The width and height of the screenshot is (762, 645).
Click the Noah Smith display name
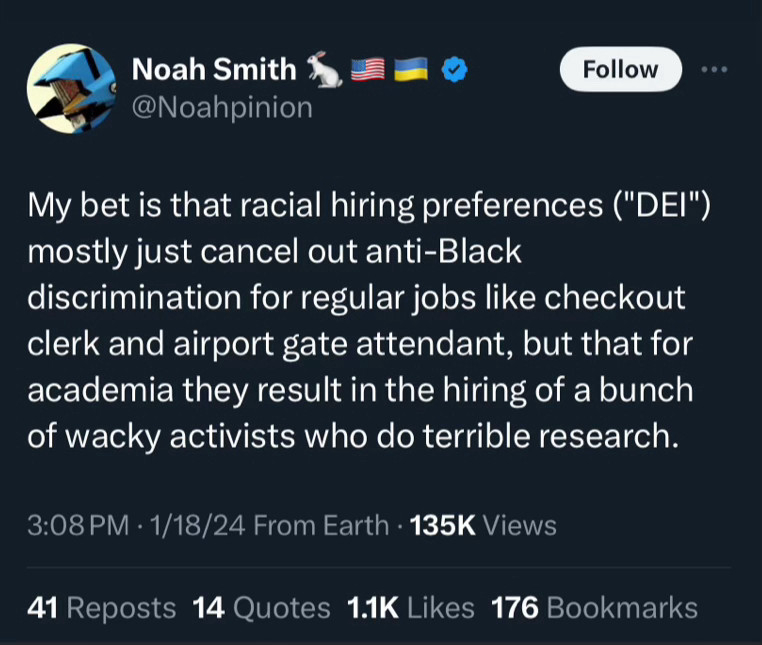(x=214, y=69)
